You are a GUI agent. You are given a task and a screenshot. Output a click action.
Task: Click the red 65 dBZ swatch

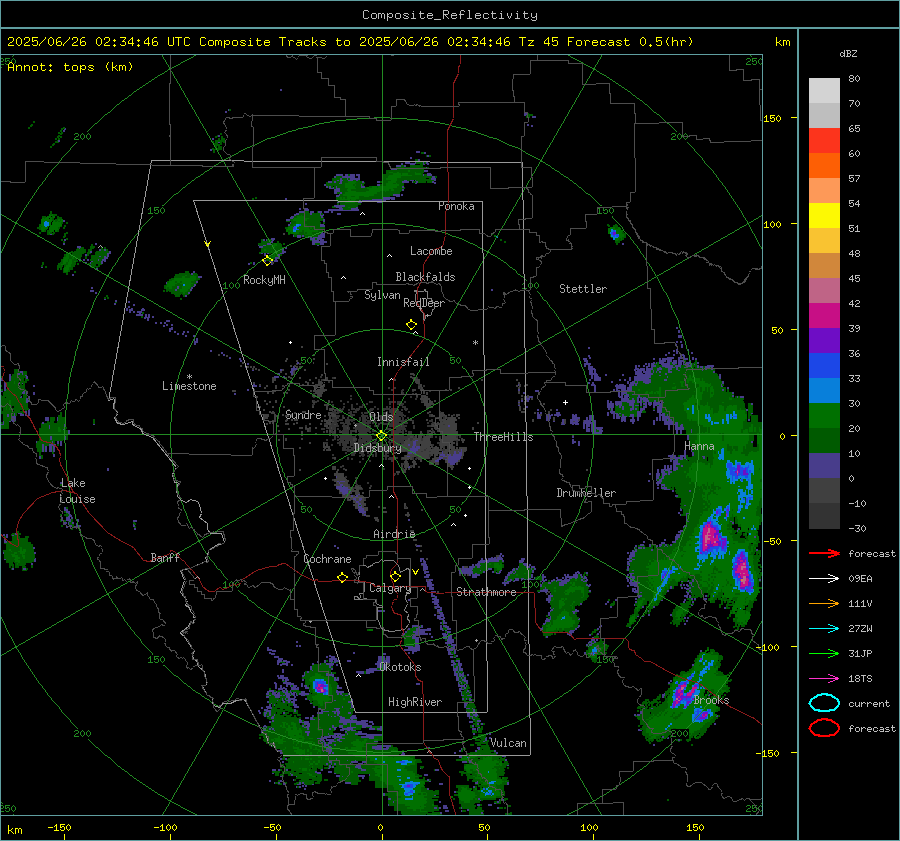824,141
